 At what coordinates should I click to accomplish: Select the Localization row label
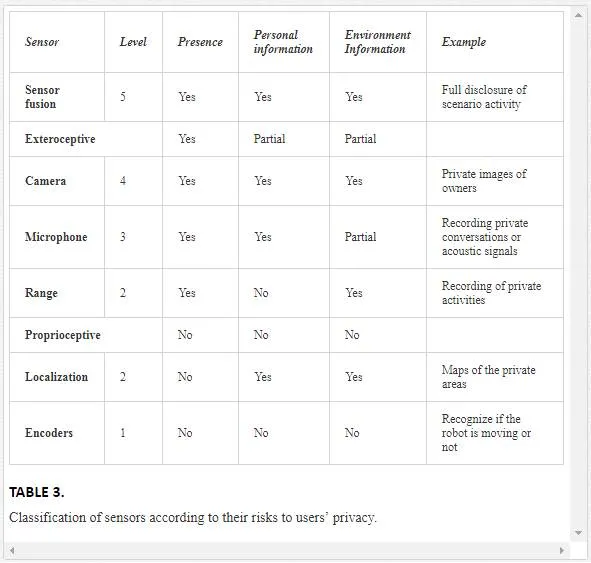pyautogui.click(x=57, y=377)
